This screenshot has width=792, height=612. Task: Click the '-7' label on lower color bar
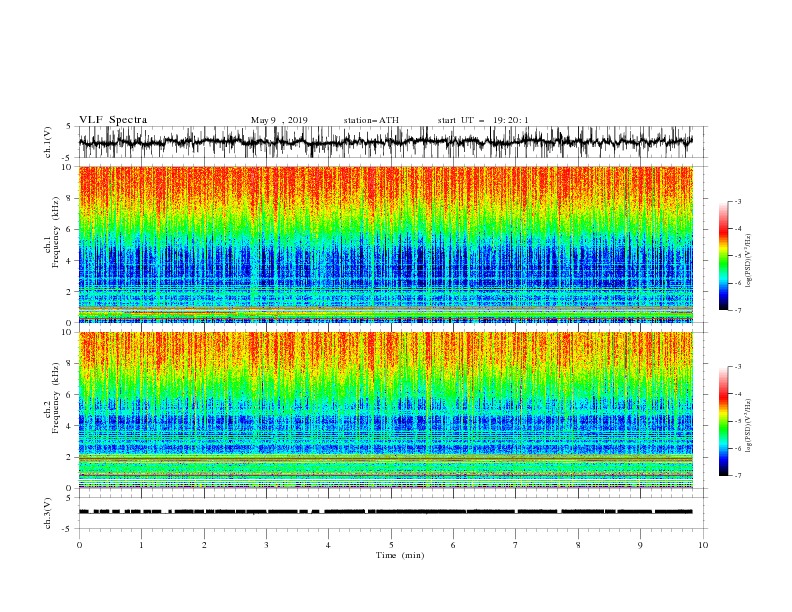tap(737, 476)
